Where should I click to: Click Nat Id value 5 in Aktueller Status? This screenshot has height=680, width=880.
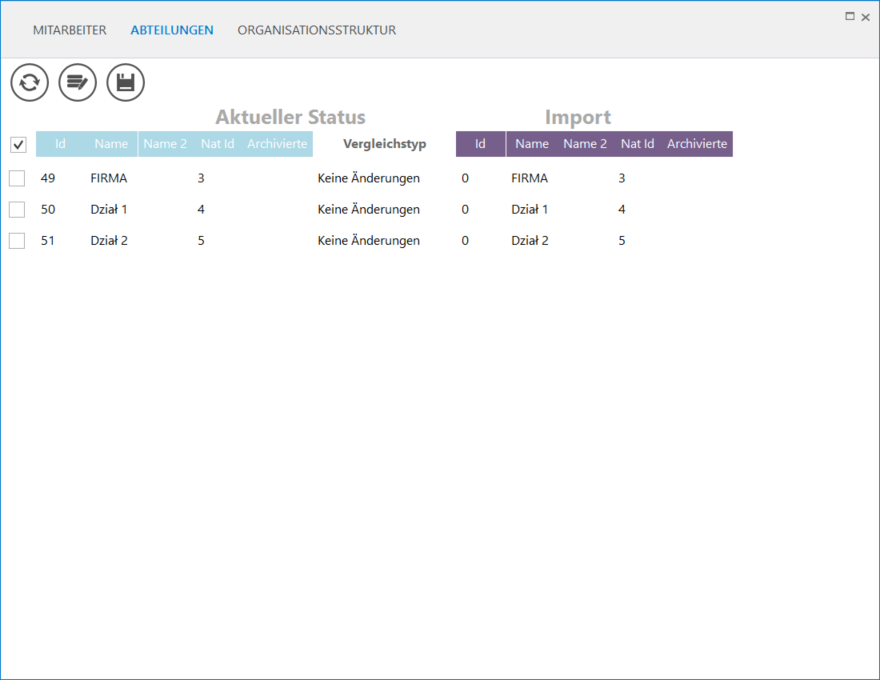[x=201, y=241]
